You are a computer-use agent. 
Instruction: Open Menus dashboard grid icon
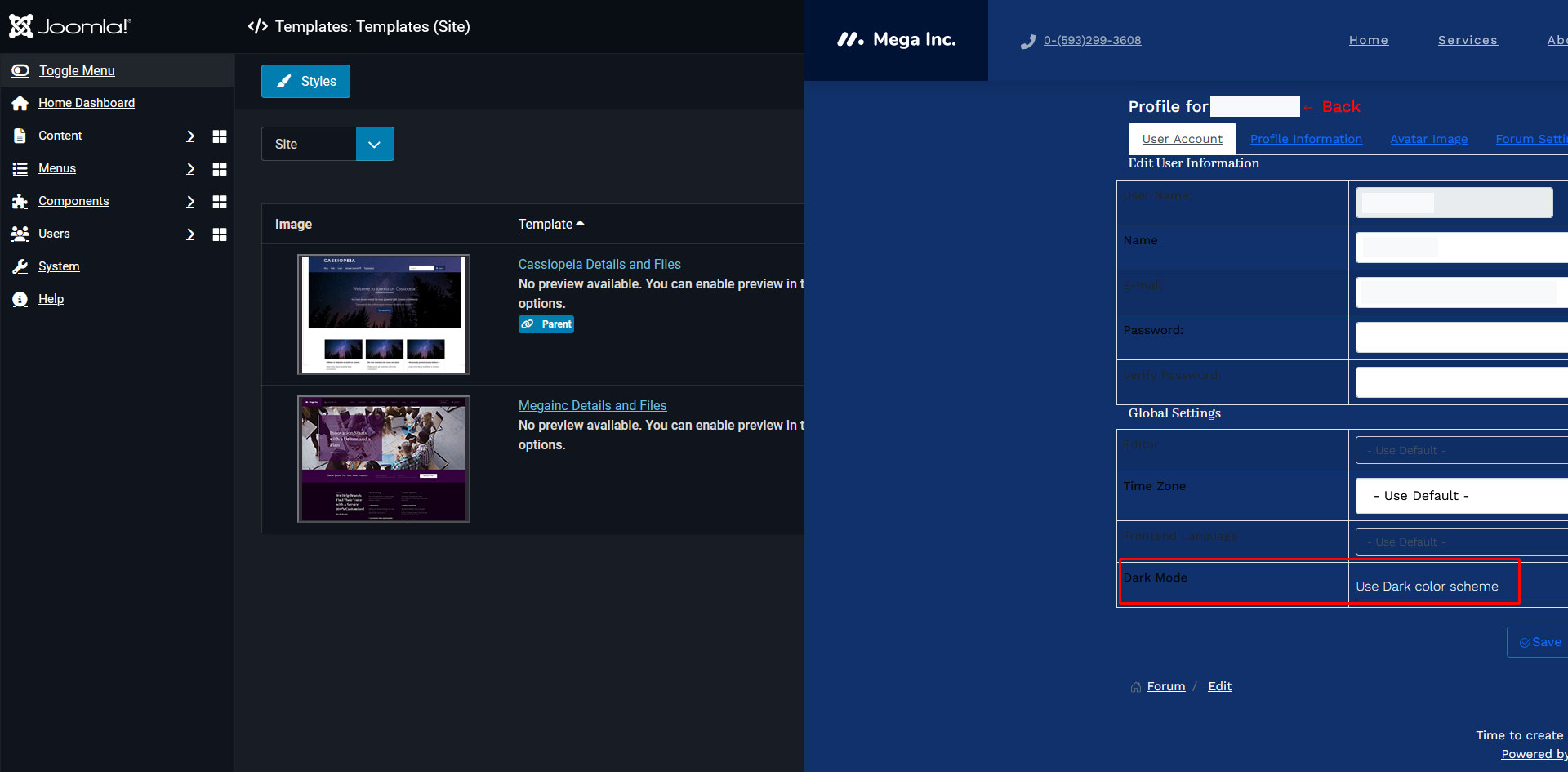point(219,169)
